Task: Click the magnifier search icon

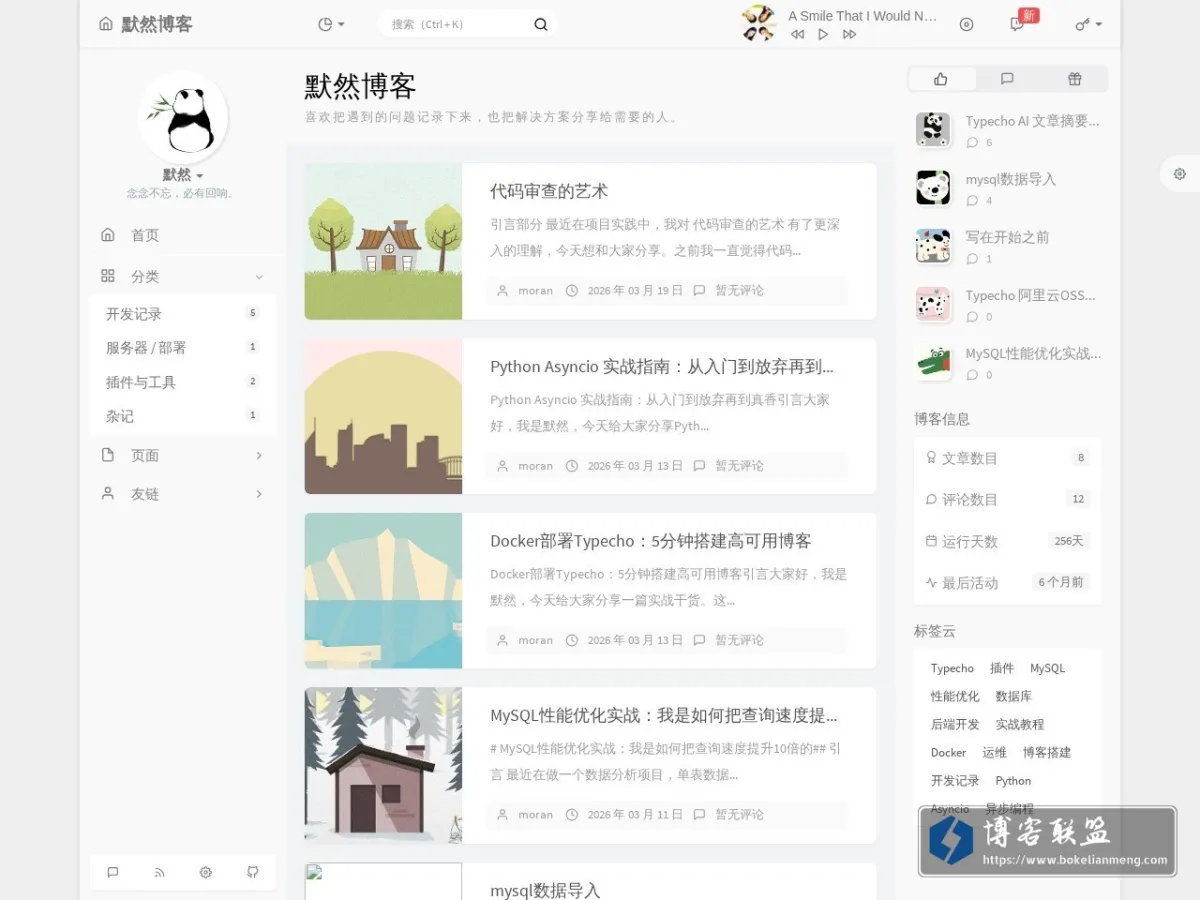Action: [541, 24]
